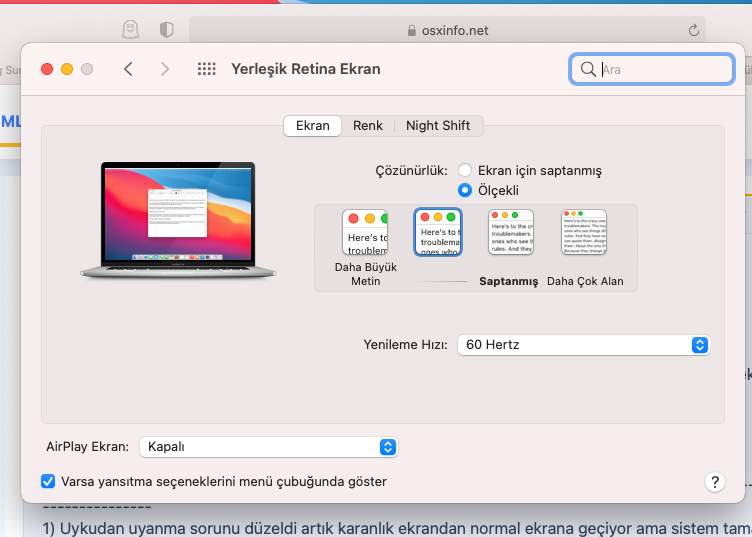Image resolution: width=752 pixels, height=537 pixels.
Task: Pick the "Saptanmış" scaling thumbnail
Action: pos(510,233)
